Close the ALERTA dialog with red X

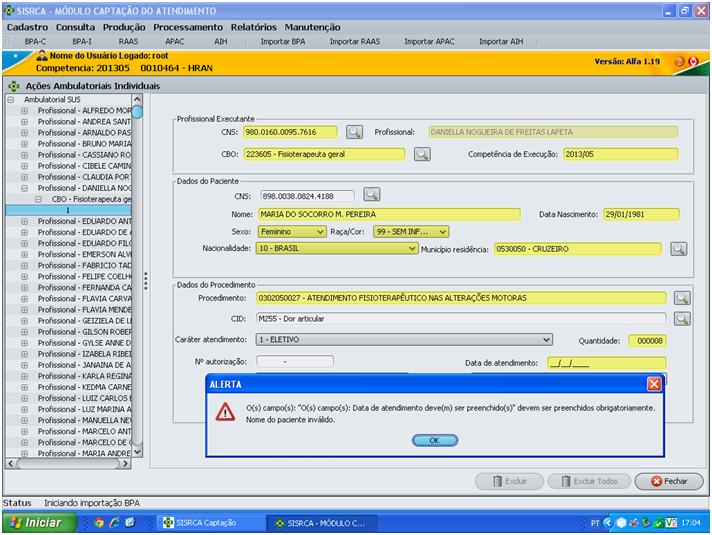654,384
